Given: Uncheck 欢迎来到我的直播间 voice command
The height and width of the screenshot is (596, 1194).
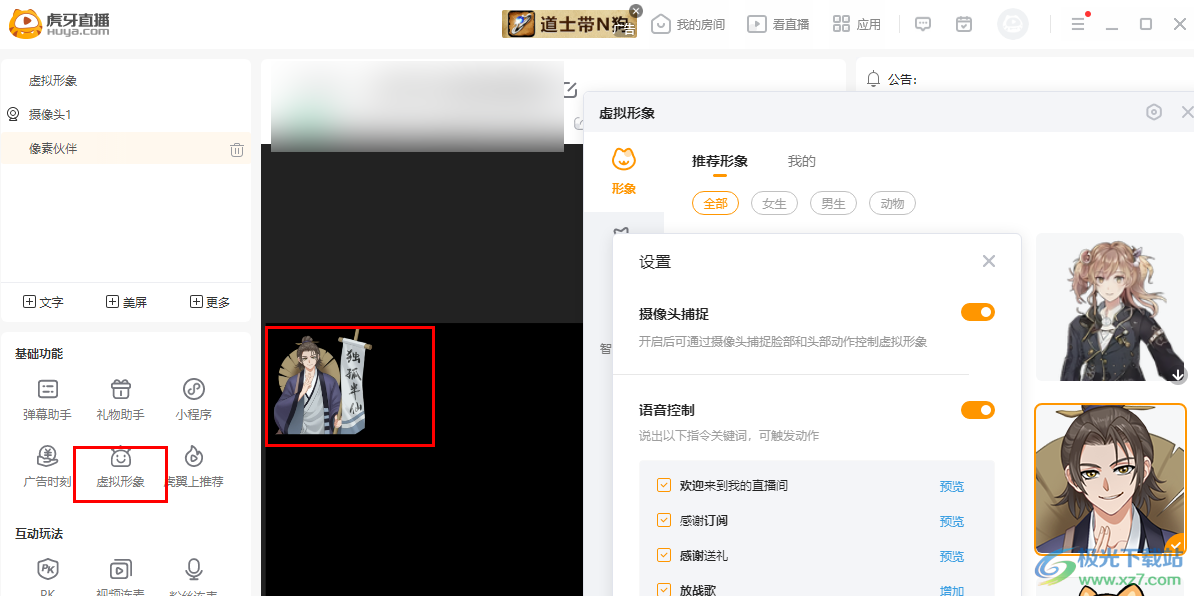Looking at the screenshot, I should click(664, 486).
